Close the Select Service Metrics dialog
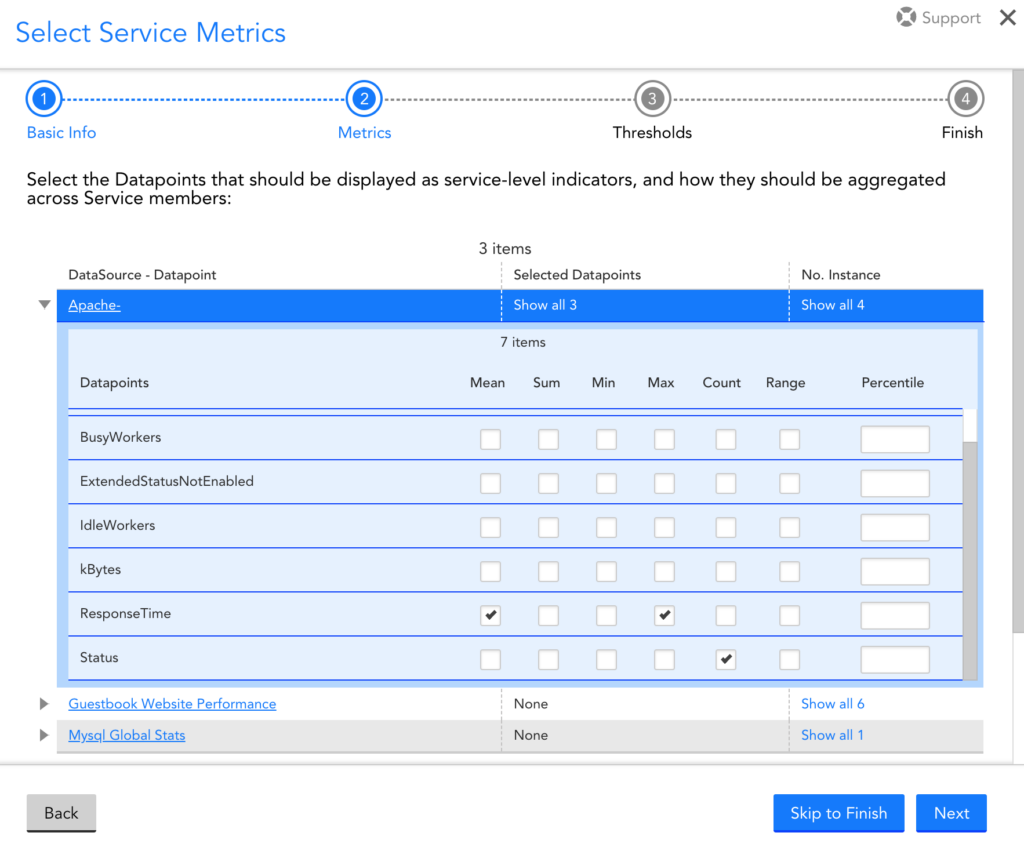 coord(1007,18)
